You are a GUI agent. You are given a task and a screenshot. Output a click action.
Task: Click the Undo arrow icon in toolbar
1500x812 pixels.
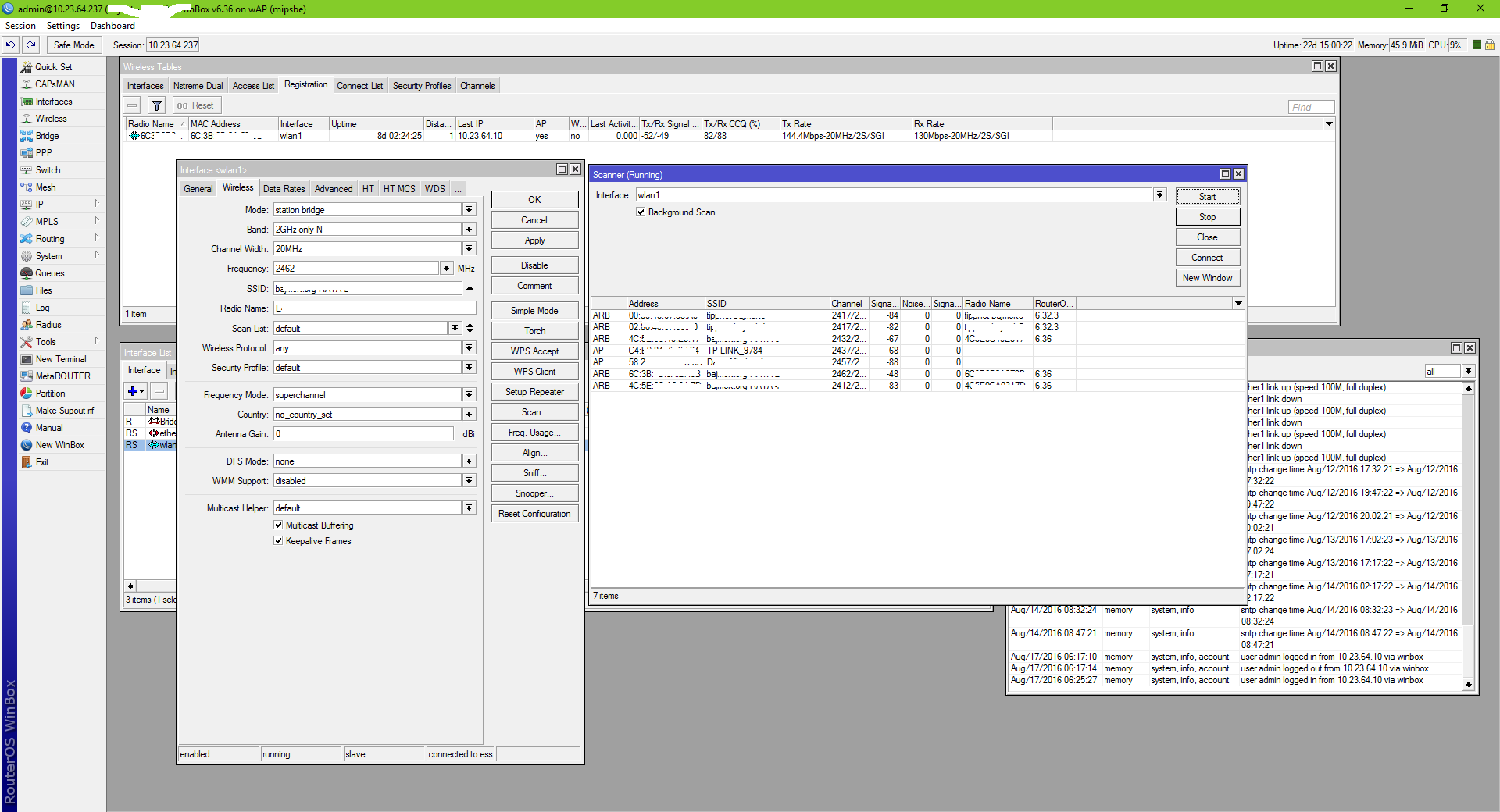pos(11,45)
